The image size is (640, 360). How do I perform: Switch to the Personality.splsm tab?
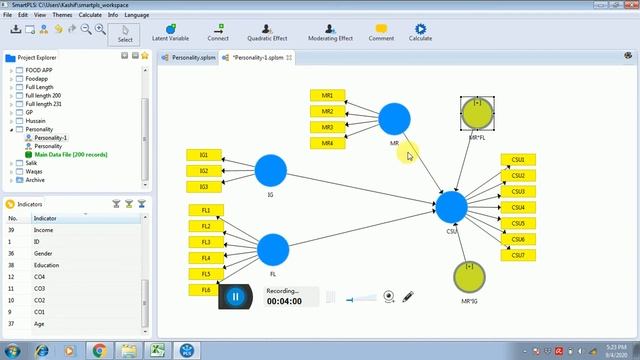click(189, 58)
